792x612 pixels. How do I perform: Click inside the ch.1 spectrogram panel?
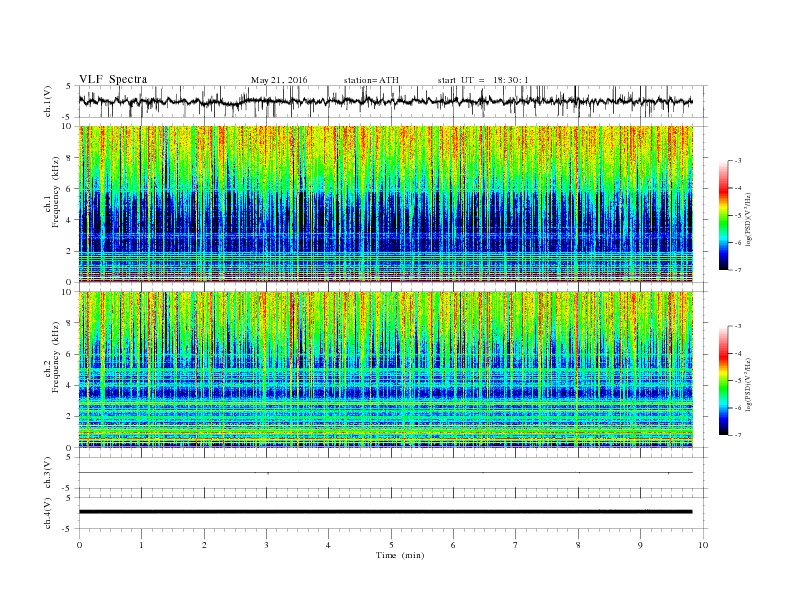pyautogui.click(x=385, y=204)
